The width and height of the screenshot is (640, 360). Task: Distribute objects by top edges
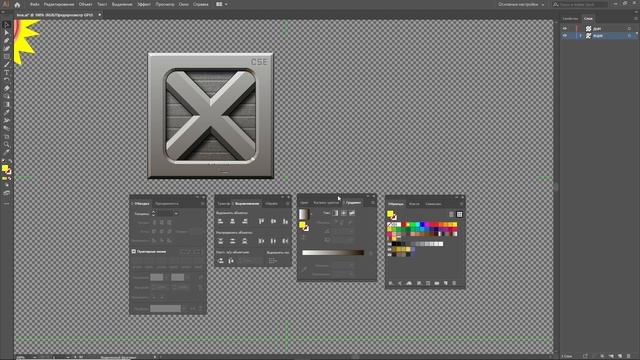click(220, 241)
